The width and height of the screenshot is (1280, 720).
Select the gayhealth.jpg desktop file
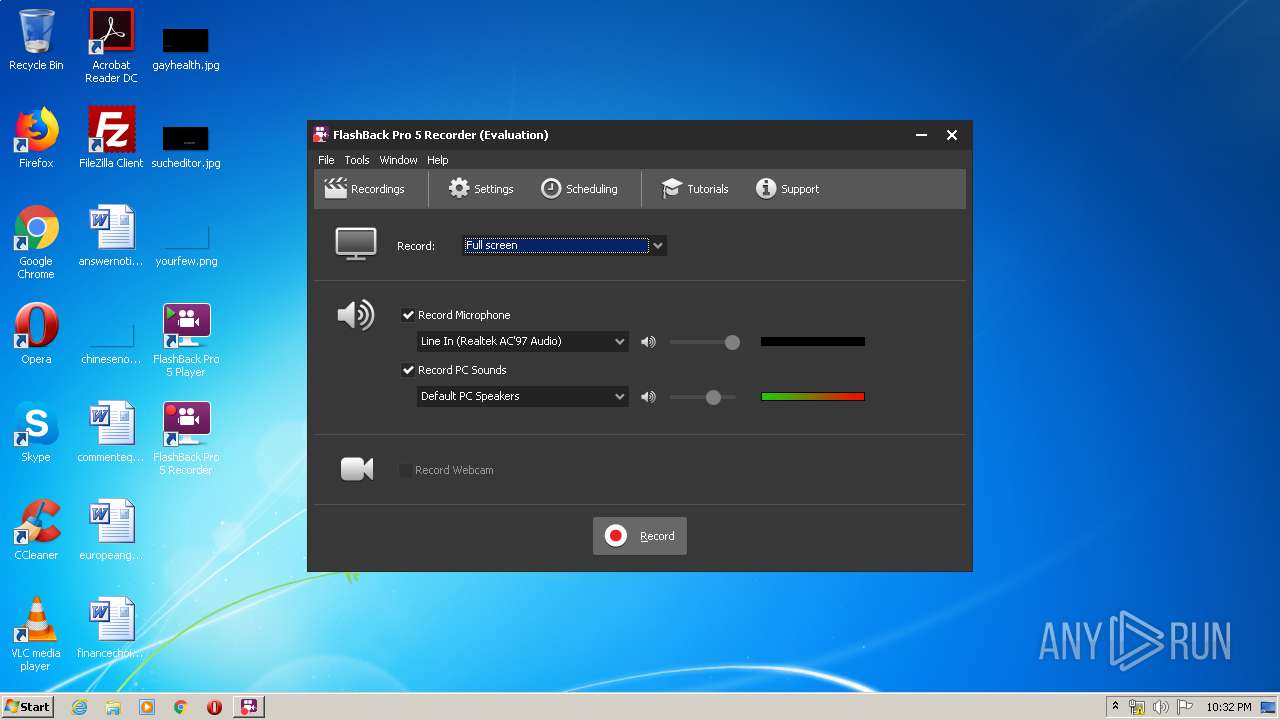pos(186,49)
